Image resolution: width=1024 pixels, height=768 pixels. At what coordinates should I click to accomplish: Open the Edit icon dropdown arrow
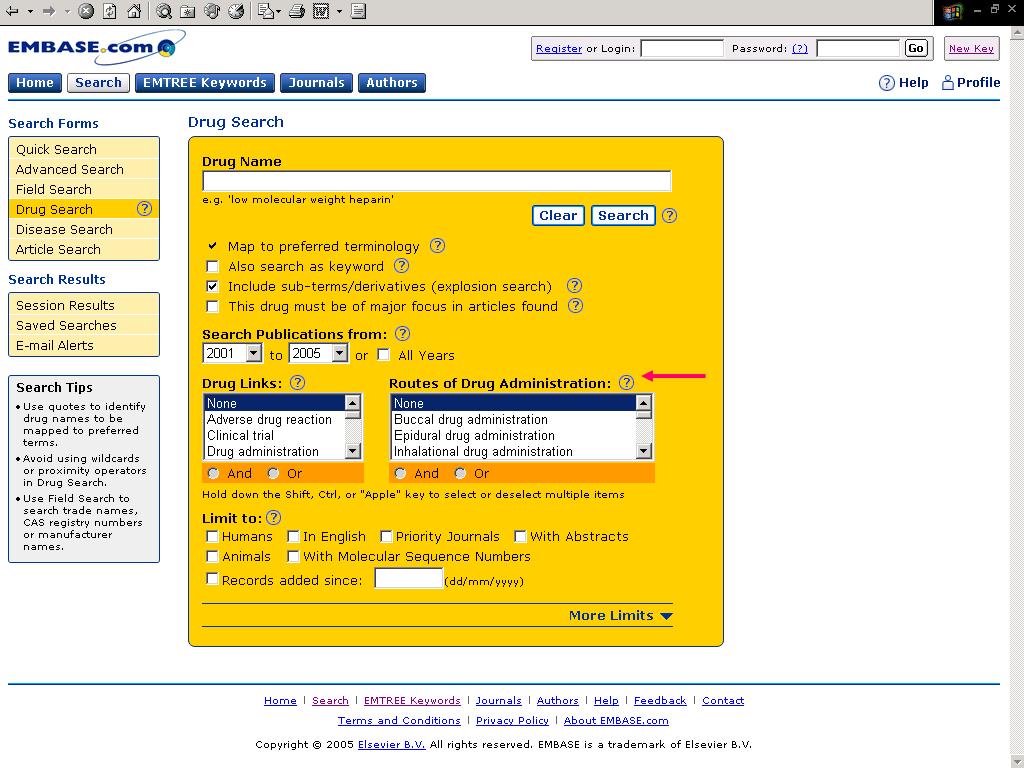339,11
